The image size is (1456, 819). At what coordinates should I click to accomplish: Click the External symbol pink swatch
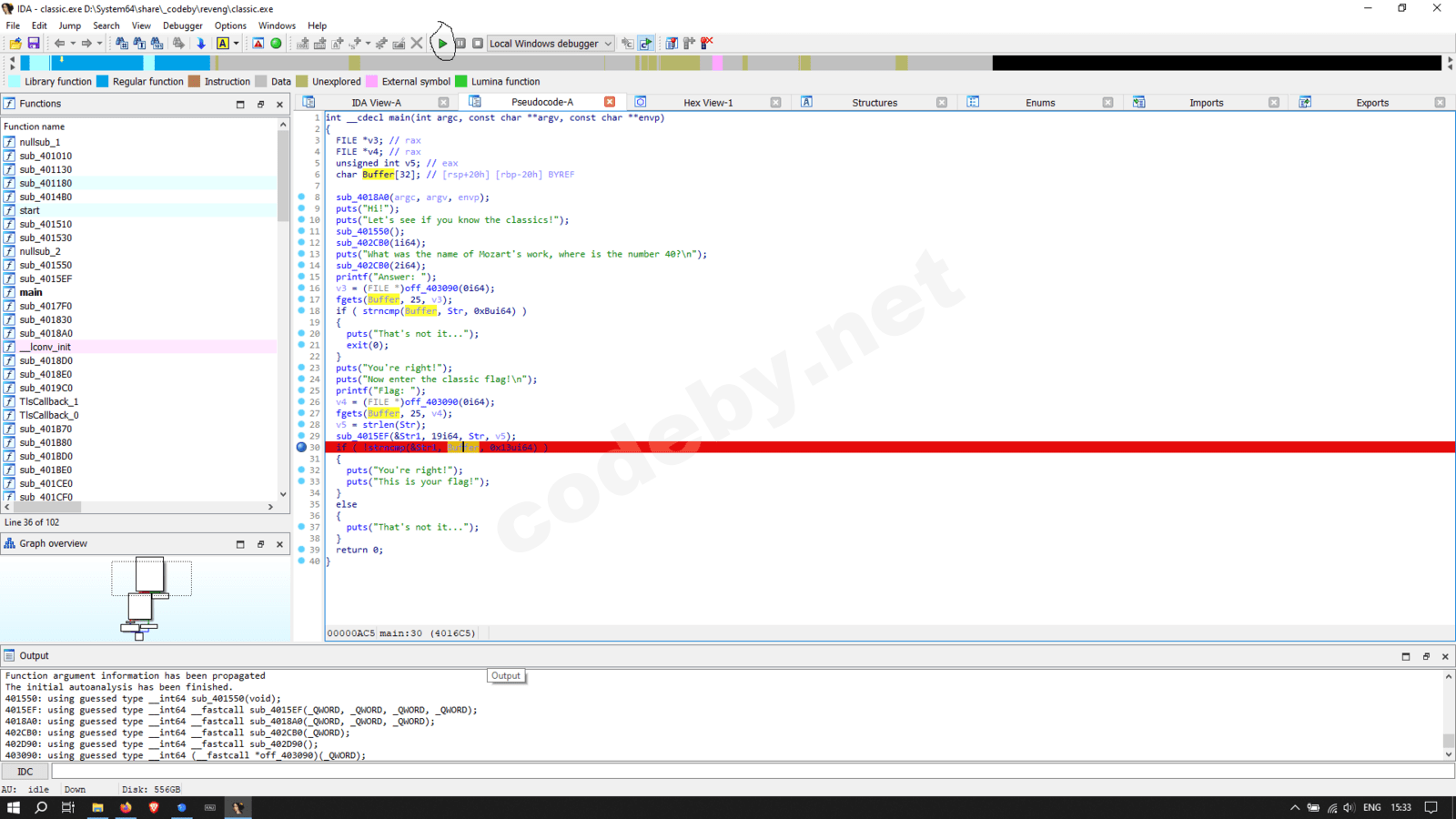click(371, 82)
